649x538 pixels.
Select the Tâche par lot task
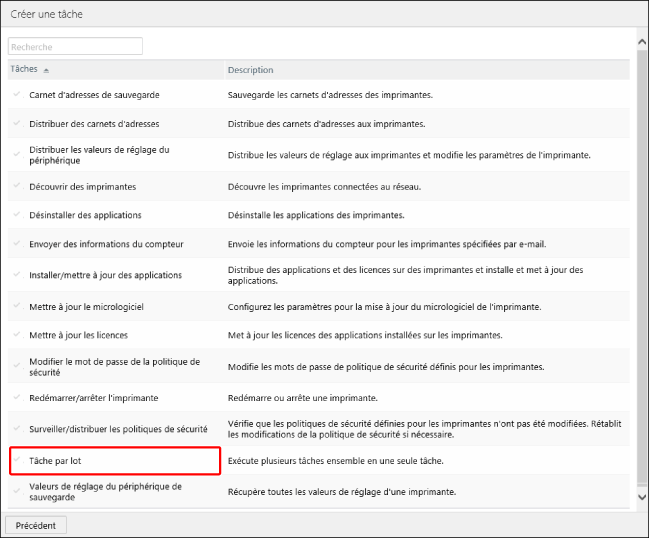click(x=58, y=461)
